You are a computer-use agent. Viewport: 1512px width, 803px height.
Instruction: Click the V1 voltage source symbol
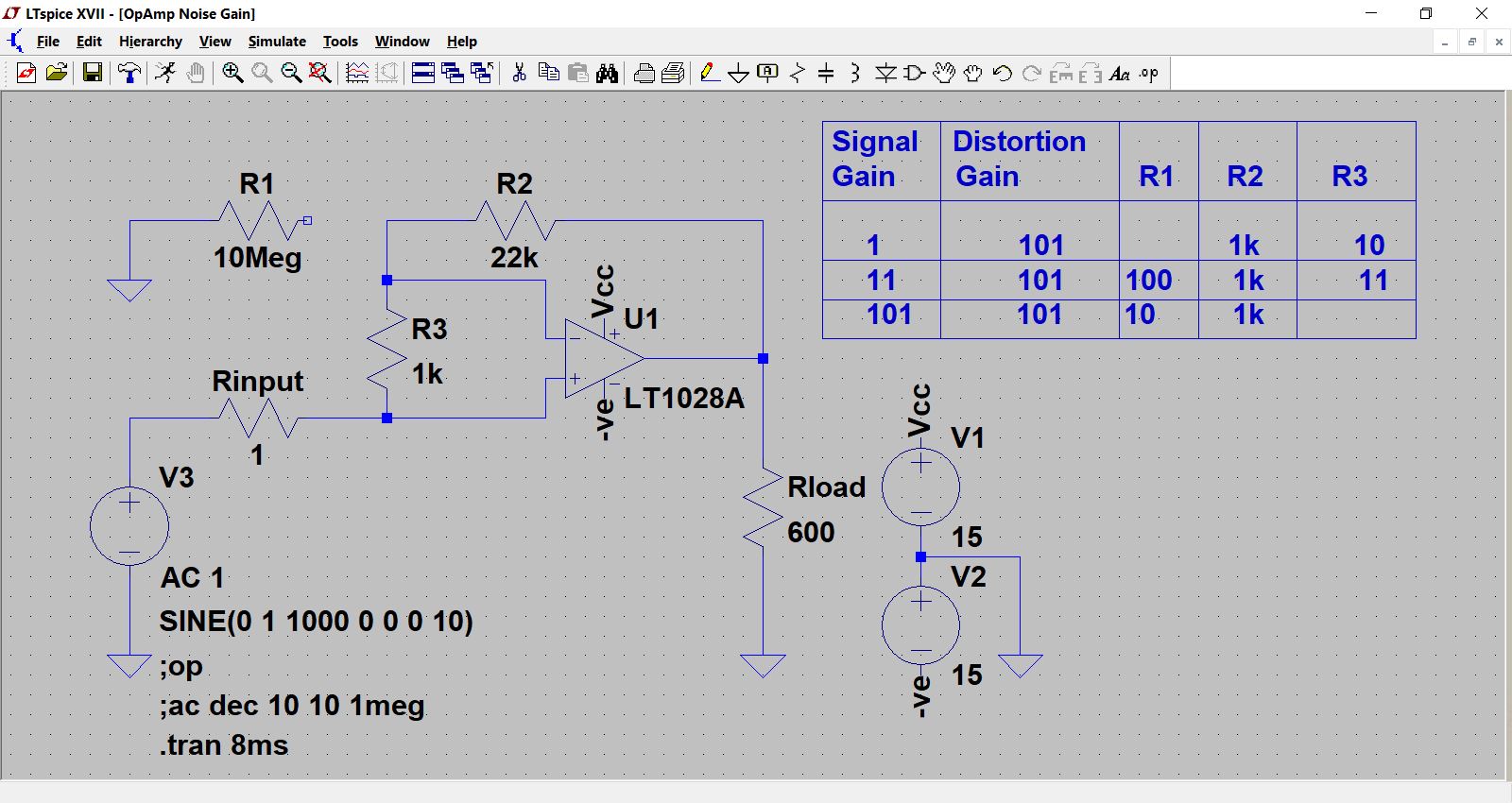920,487
